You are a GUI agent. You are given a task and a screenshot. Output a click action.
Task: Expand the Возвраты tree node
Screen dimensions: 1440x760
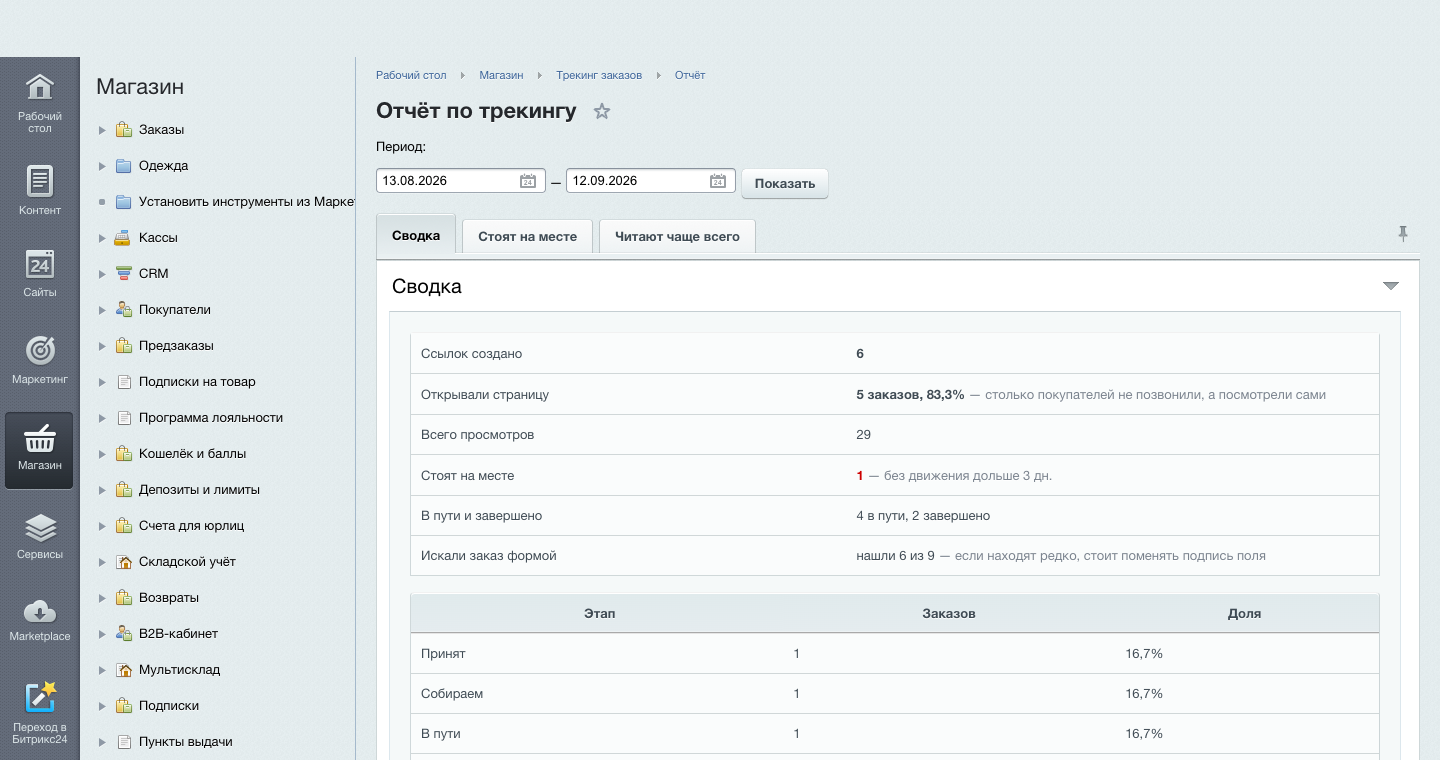(102, 598)
